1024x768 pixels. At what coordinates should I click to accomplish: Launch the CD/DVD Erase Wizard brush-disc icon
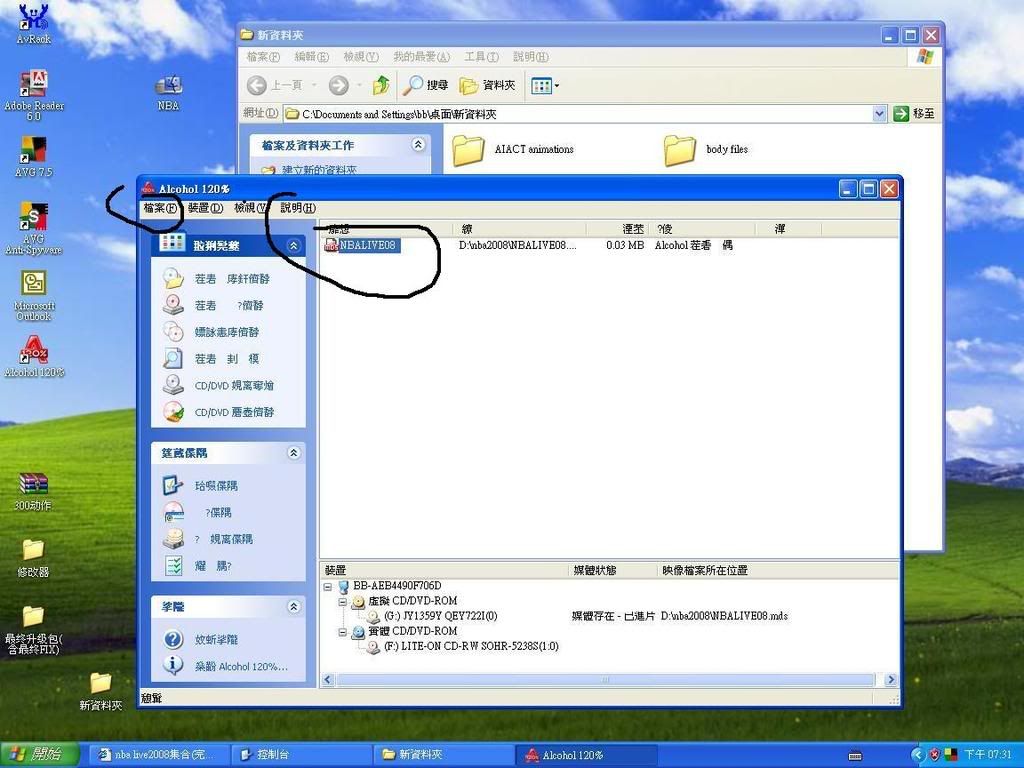click(173, 412)
